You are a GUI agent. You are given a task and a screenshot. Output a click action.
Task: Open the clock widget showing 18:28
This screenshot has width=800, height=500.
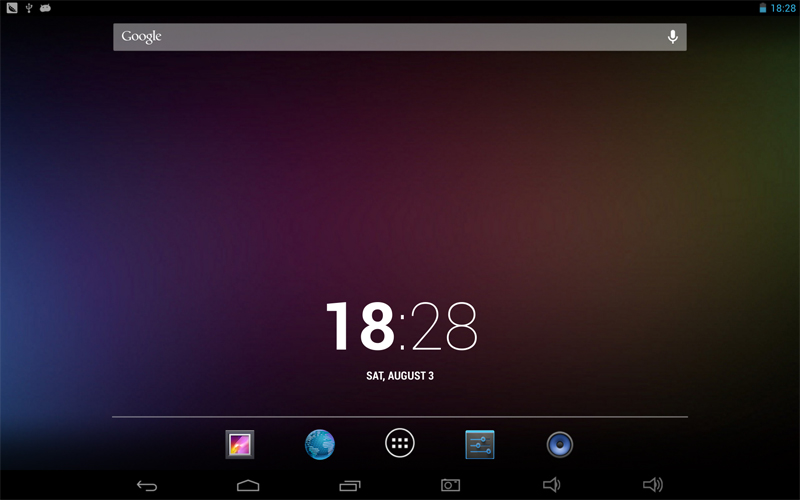click(x=402, y=326)
